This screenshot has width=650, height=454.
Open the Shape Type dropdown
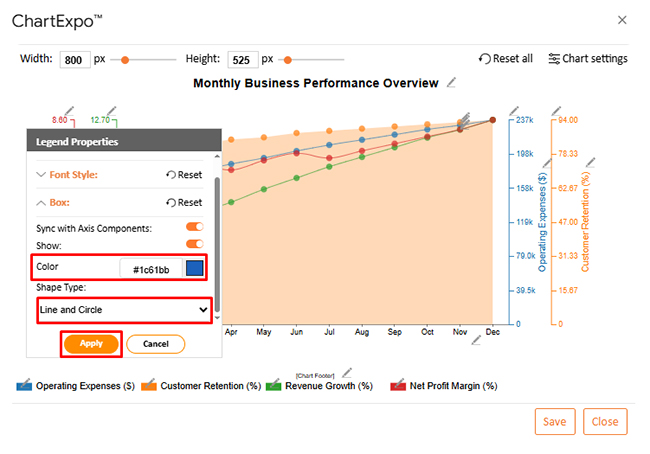pos(124,310)
